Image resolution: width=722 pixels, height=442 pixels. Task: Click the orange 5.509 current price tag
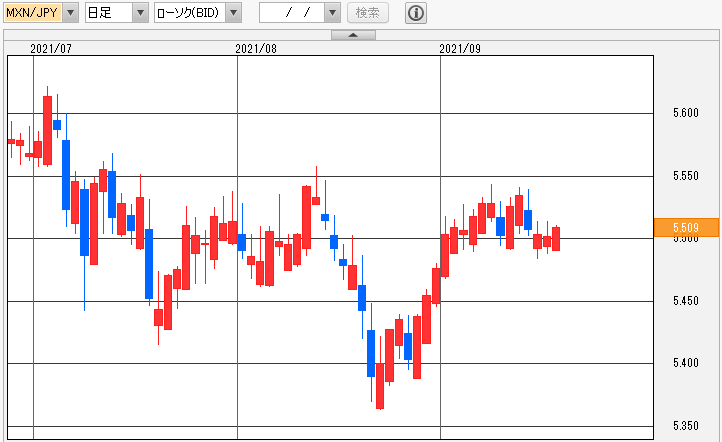coord(686,227)
